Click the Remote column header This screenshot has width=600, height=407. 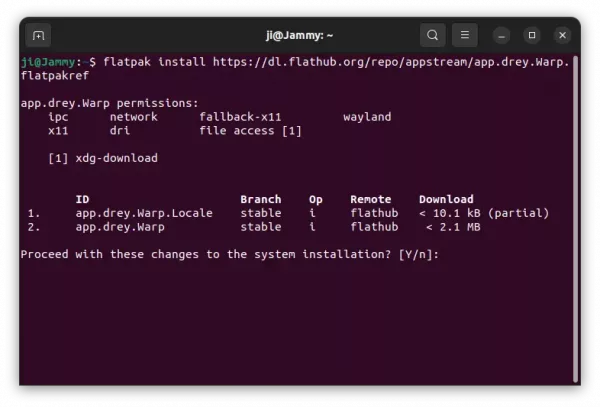pos(371,199)
